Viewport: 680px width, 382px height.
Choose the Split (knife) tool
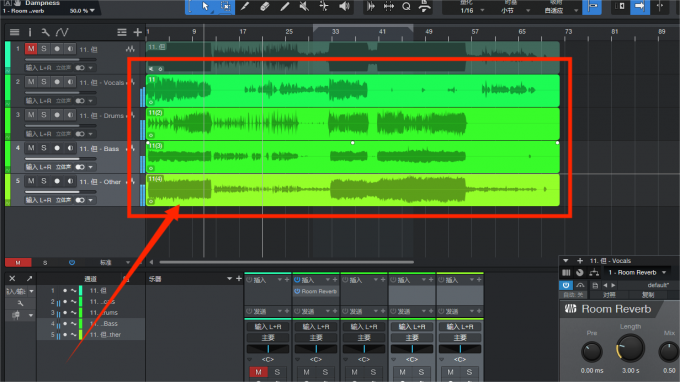[x=245, y=7]
